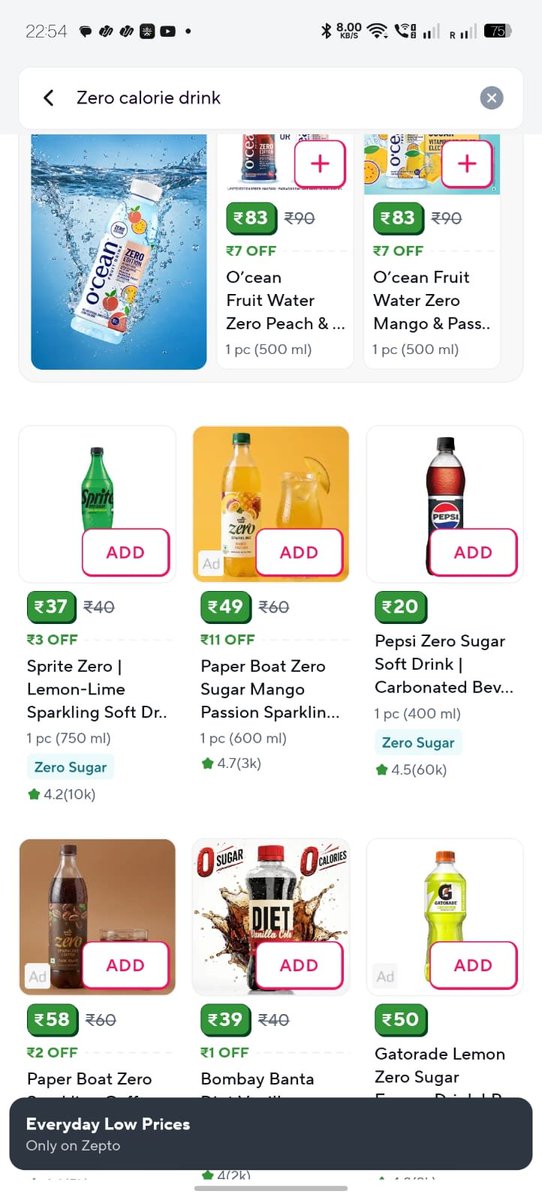This screenshot has height=1200, width=542.
Task: Tap the Bluetooth status icon
Action: (x=325, y=31)
